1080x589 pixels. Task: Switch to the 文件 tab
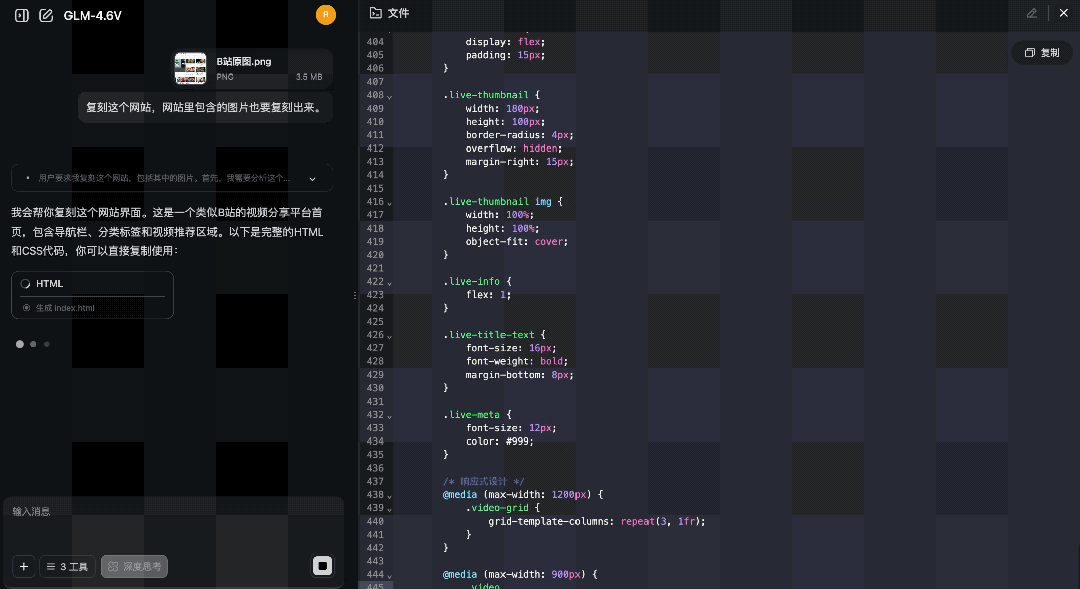[x=398, y=13]
